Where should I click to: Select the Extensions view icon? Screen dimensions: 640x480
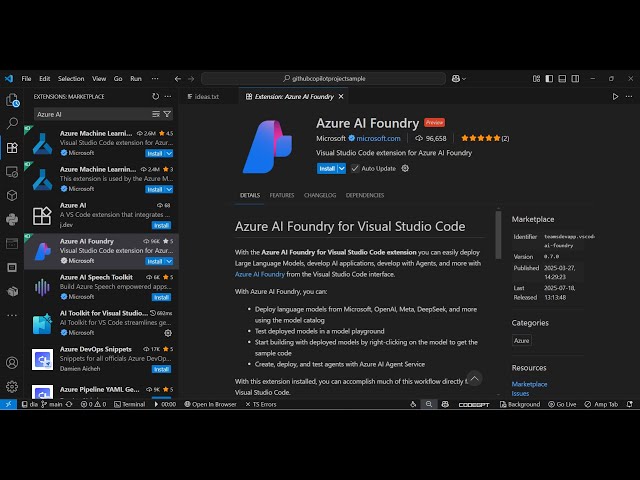(x=12, y=147)
